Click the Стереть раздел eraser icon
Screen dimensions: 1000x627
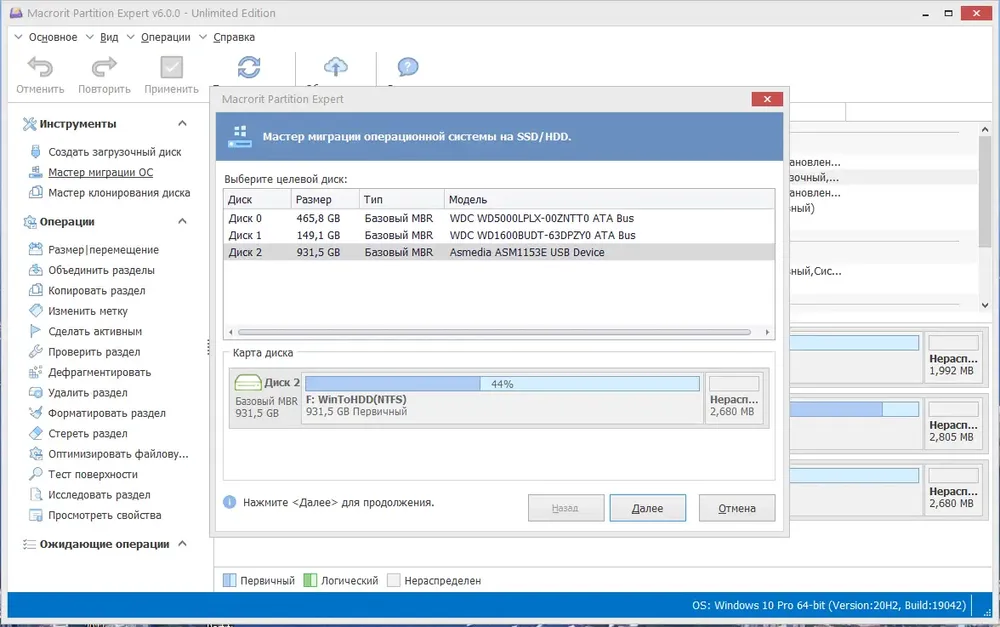point(36,433)
